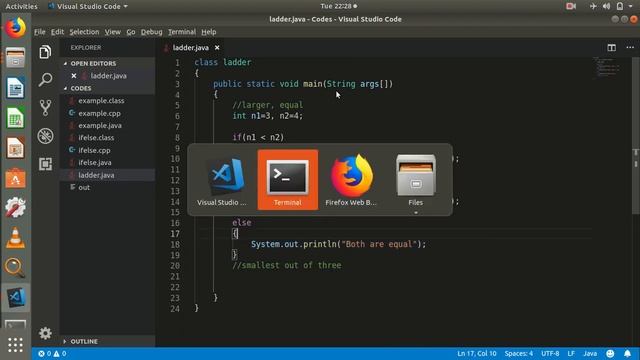Image resolution: width=640 pixels, height=360 pixels.
Task: Close ladder.java in Open Editors list
Action: pos(73,76)
